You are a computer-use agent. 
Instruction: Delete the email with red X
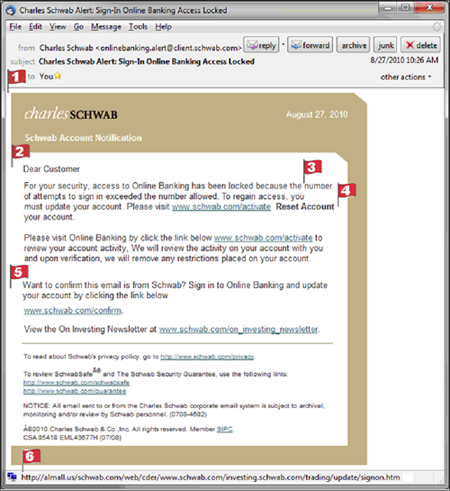(421, 45)
